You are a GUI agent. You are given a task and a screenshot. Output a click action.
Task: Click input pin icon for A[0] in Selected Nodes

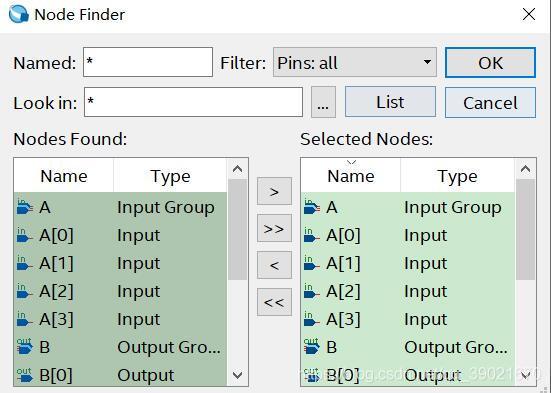(x=311, y=235)
